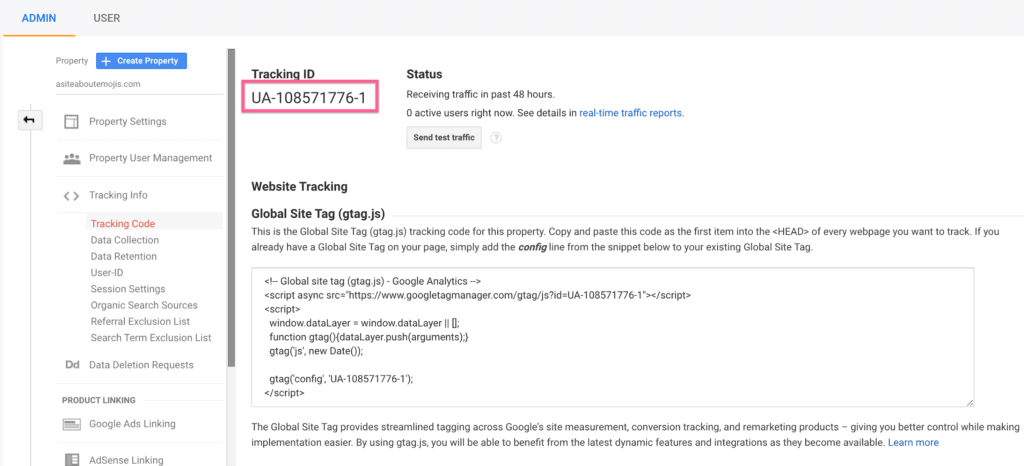Click the Google Ads Linking icon
This screenshot has width=1024, height=466.
tap(71, 424)
